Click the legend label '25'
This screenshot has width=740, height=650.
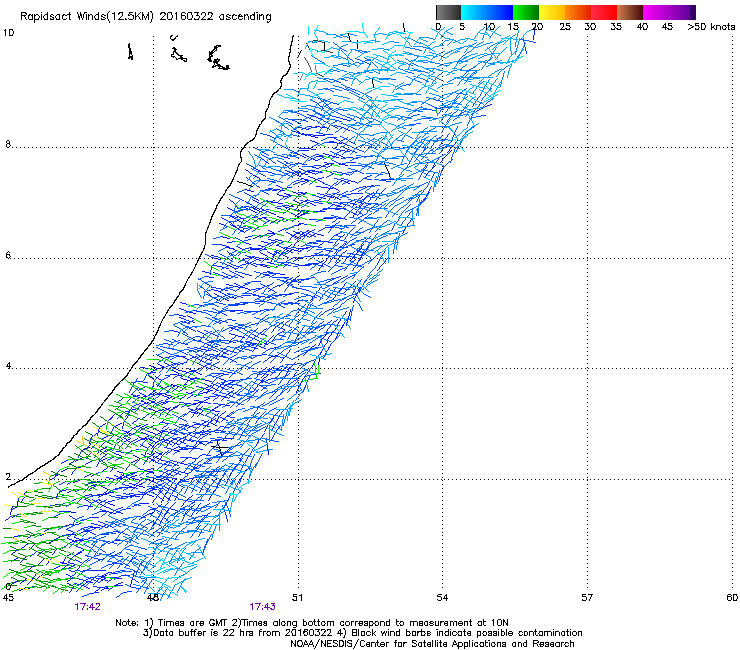coord(565,27)
